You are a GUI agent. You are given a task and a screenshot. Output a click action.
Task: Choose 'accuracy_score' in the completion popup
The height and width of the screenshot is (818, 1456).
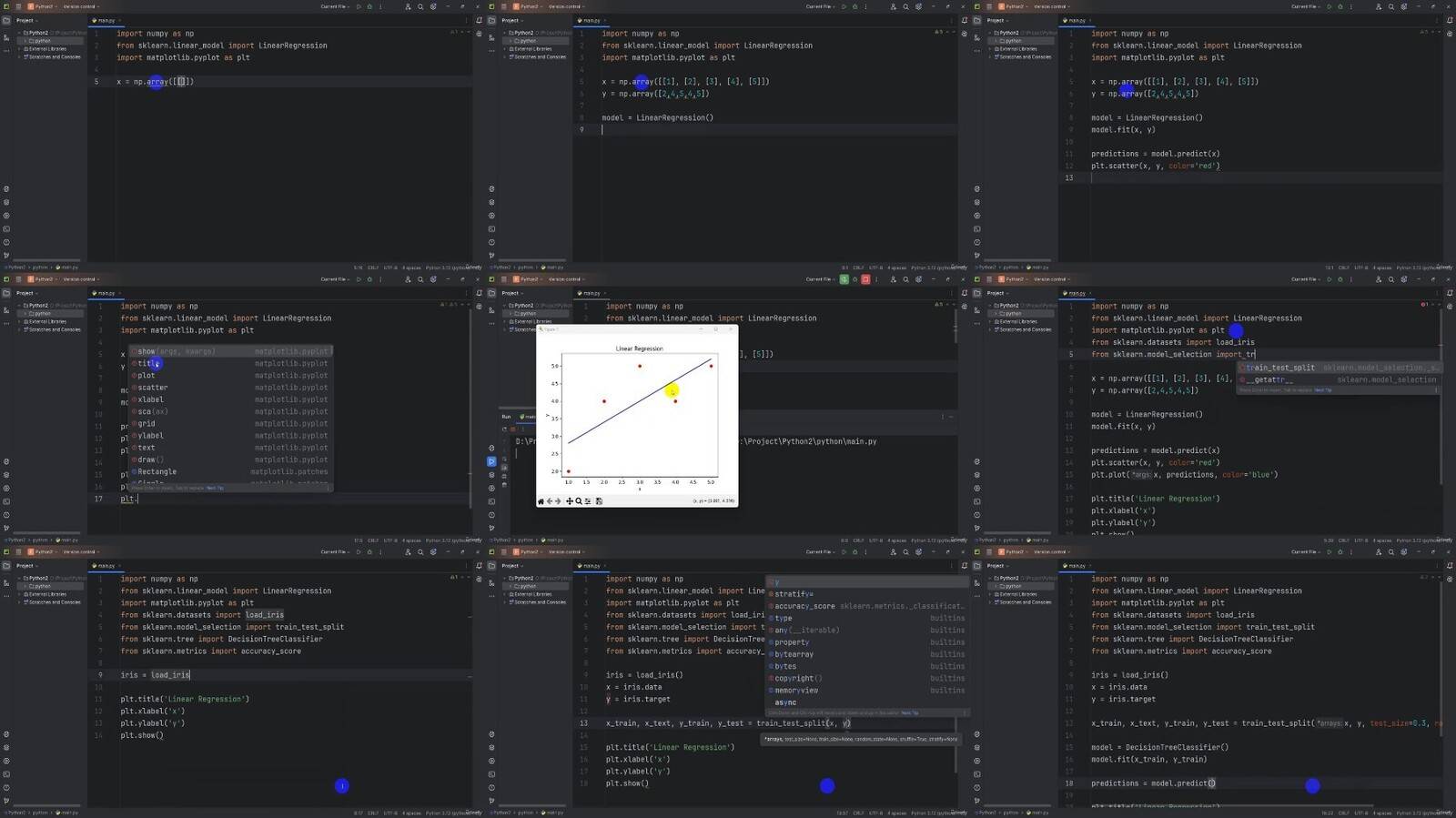(866, 606)
